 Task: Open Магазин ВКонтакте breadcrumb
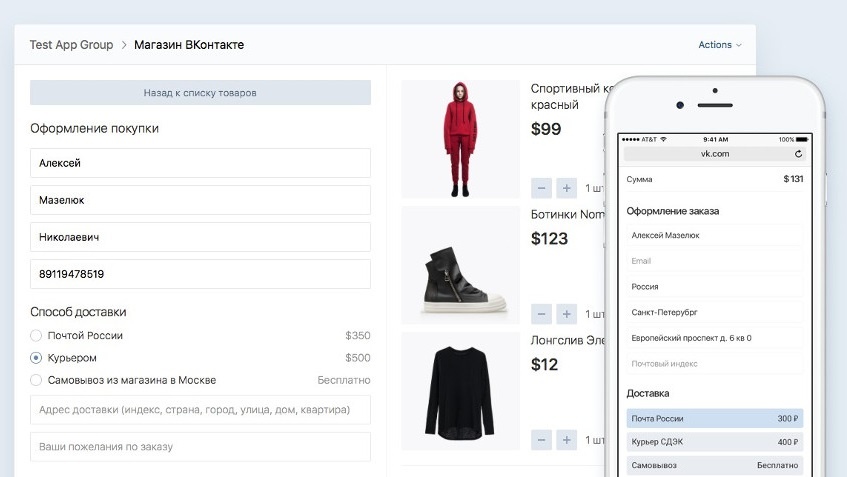tap(189, 45)
